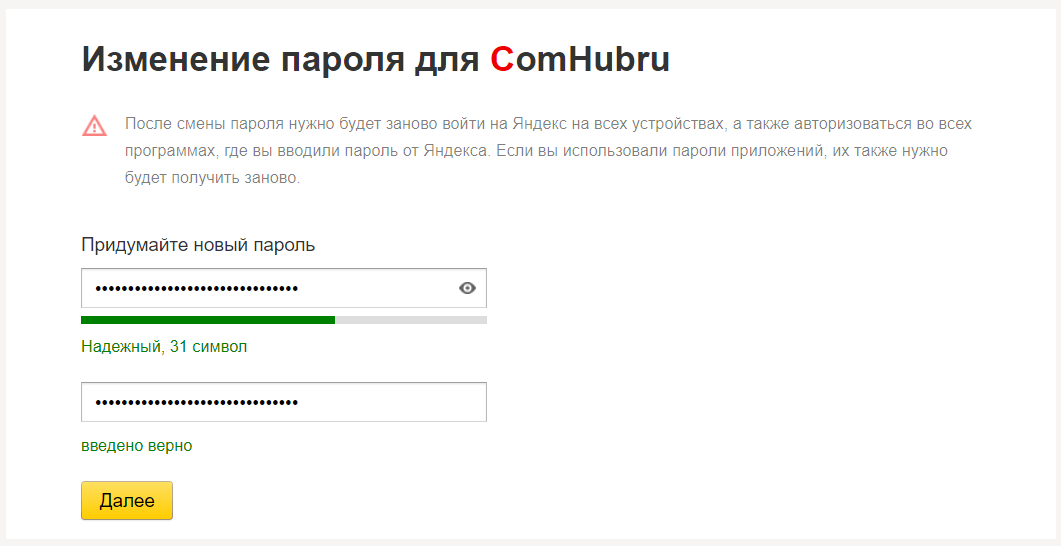The image size is (1061, 546).
Task: Click the green filled part of strength bar
Action: (x=208, y=320)
